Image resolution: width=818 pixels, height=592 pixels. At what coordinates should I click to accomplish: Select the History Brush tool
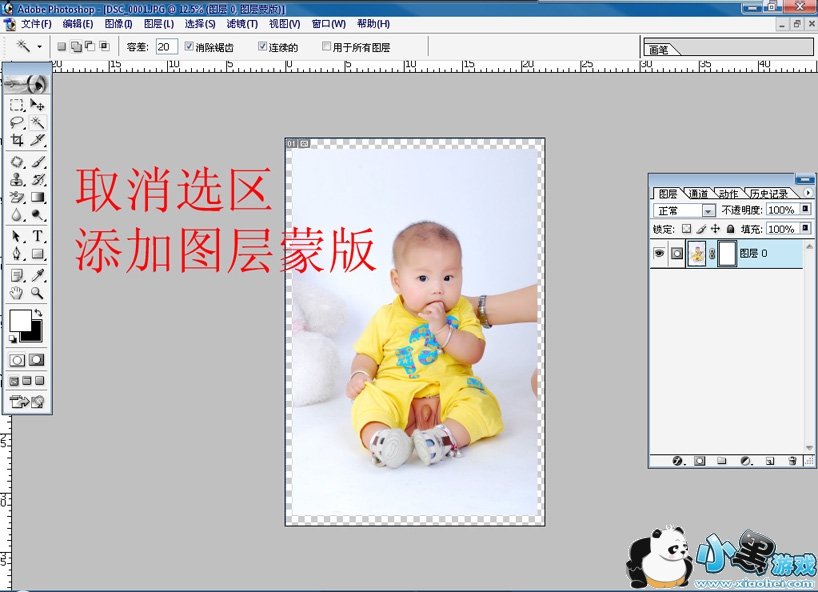point(37,180)
